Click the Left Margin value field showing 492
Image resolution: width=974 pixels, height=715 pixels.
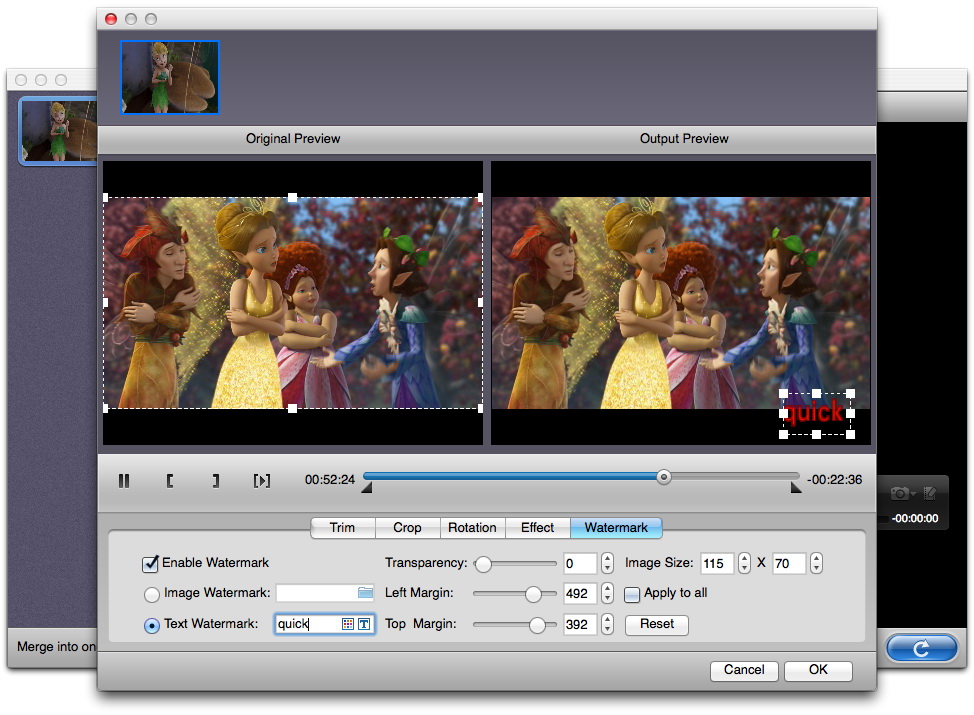(580, 594)
